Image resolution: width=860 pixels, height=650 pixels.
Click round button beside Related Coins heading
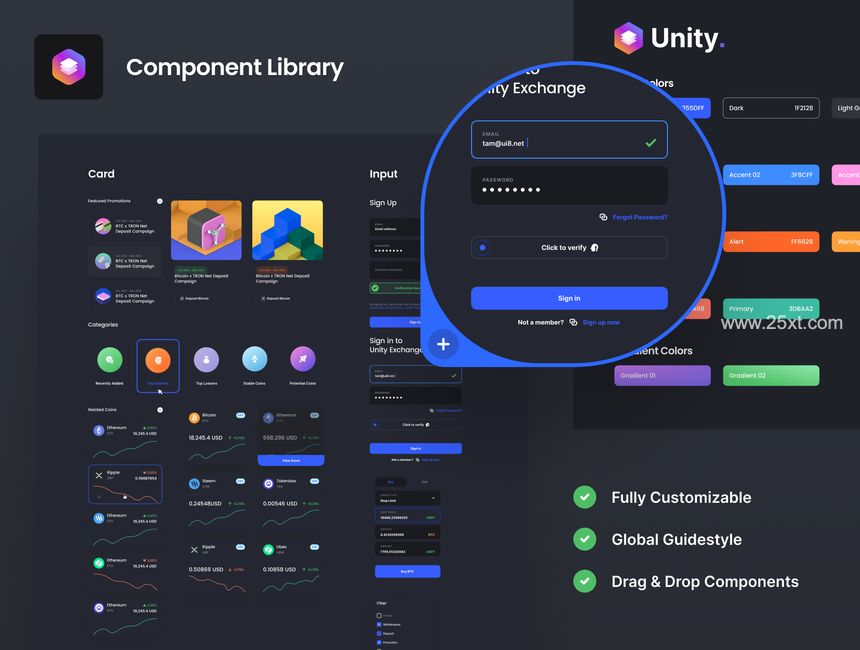pos(160,410)
